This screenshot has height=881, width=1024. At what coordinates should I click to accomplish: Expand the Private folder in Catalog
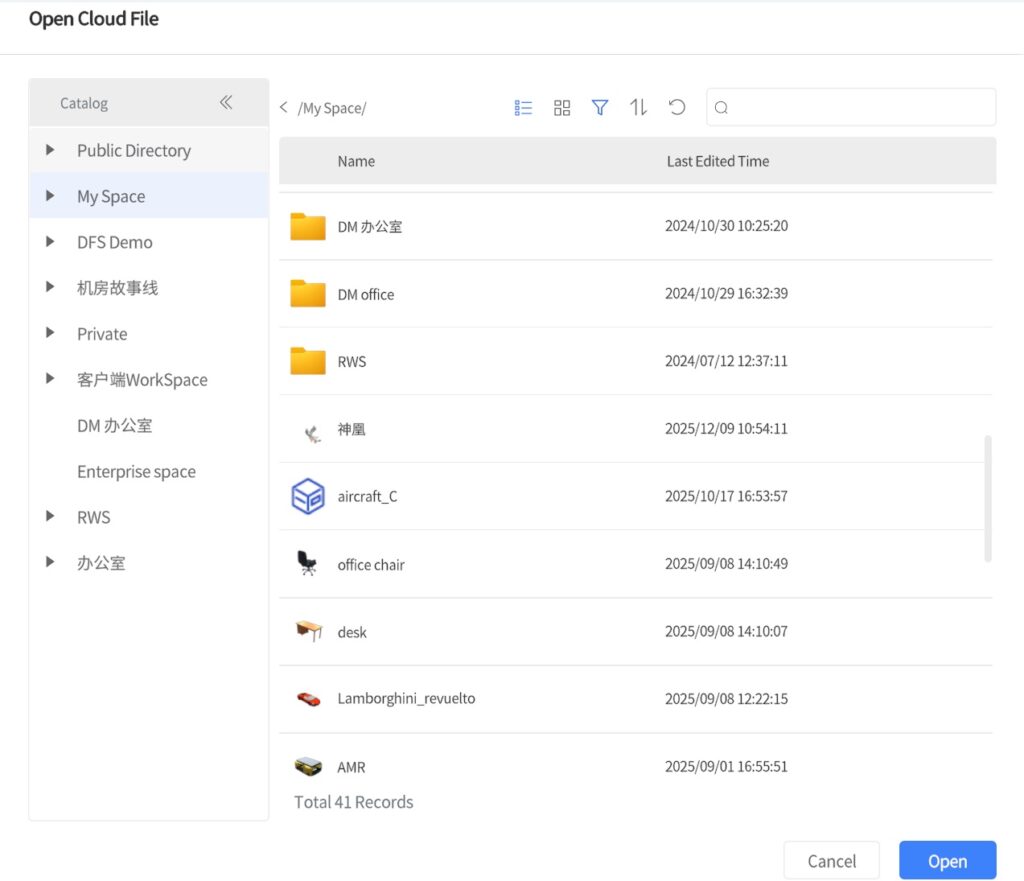[51, 333]
